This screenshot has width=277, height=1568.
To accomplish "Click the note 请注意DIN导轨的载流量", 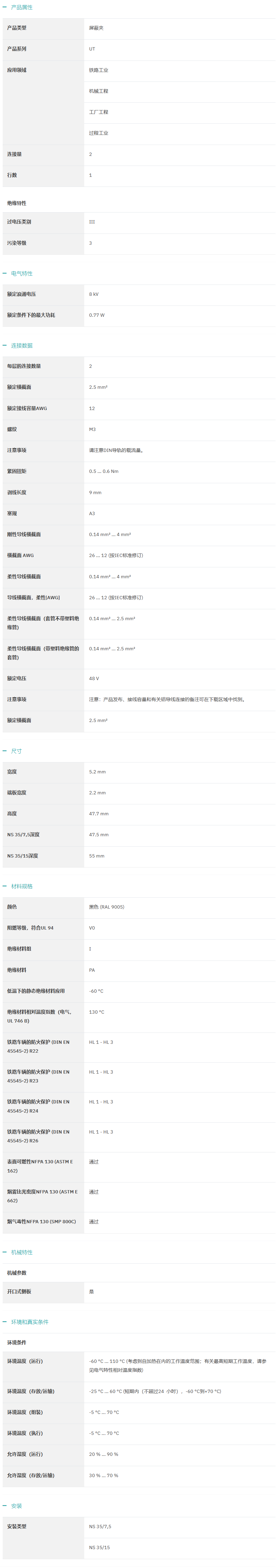I will click(116, 450).
